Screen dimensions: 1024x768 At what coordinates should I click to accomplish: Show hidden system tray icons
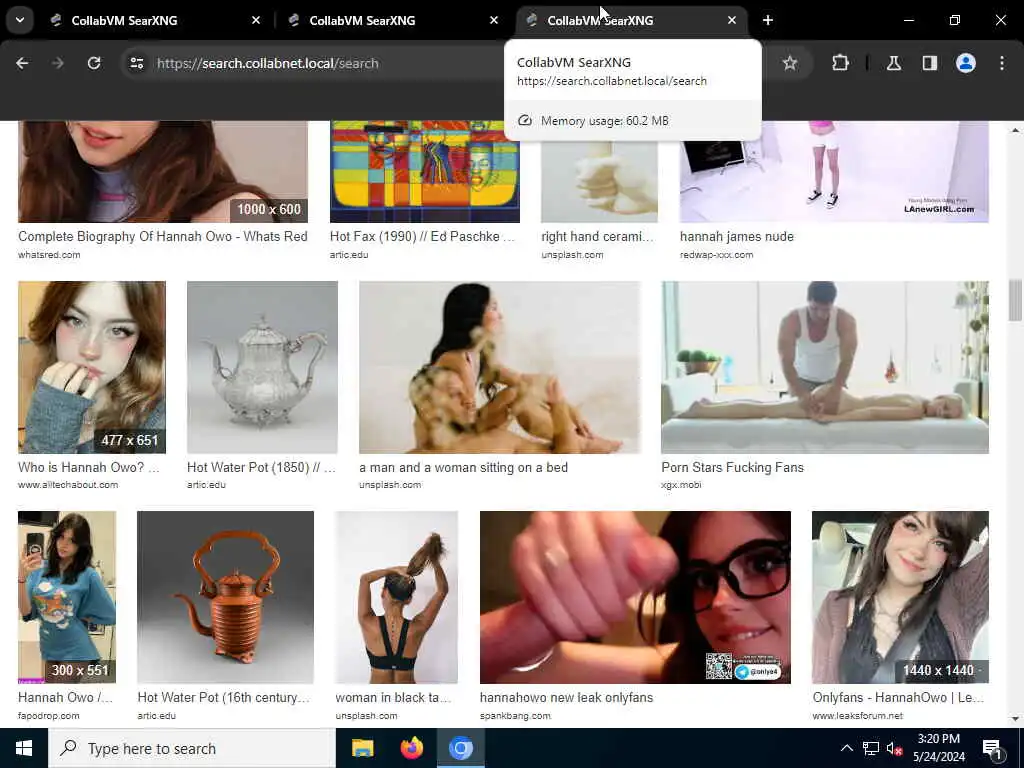coord(846,748)
